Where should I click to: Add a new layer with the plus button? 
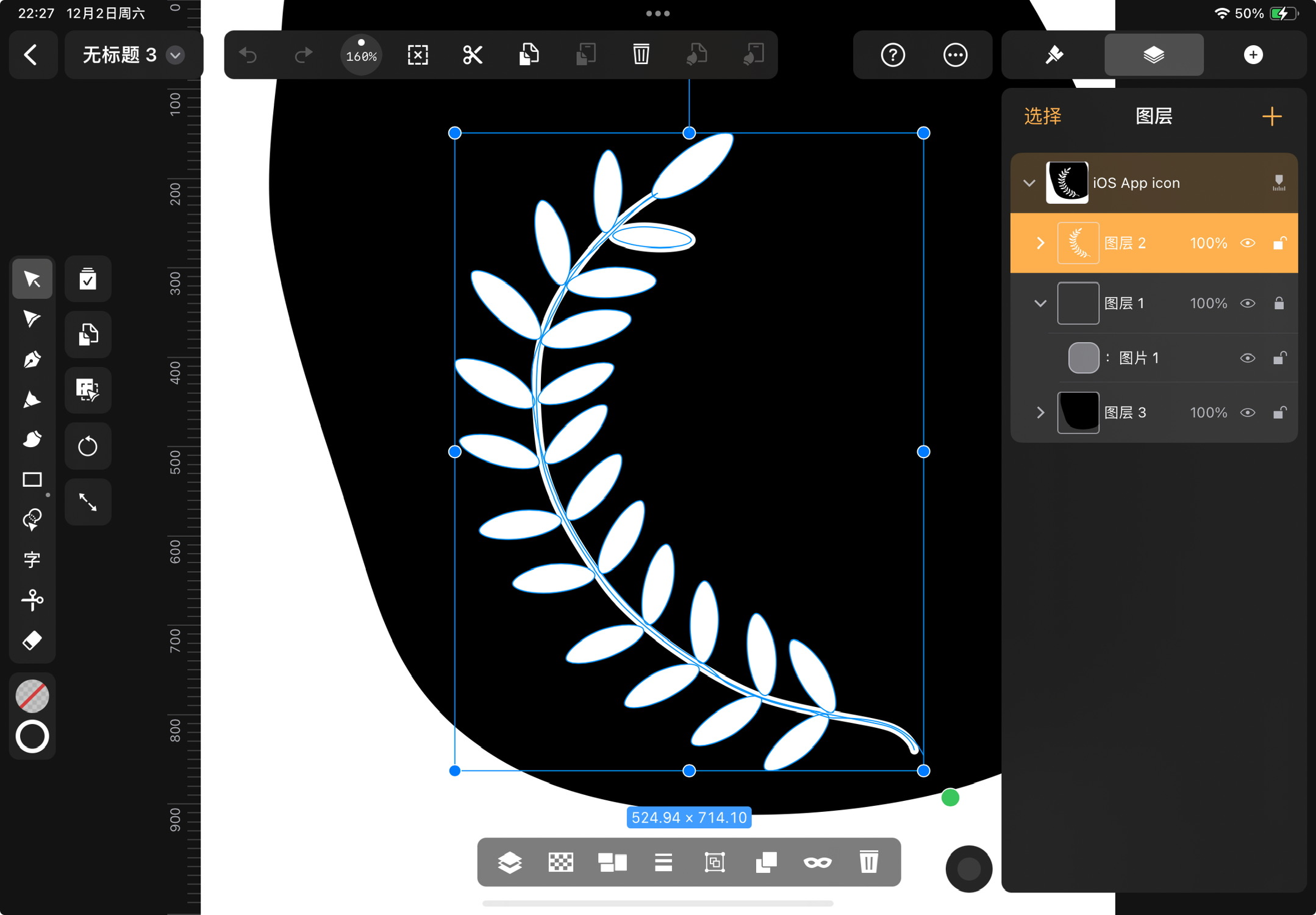tap(1272, 116)
